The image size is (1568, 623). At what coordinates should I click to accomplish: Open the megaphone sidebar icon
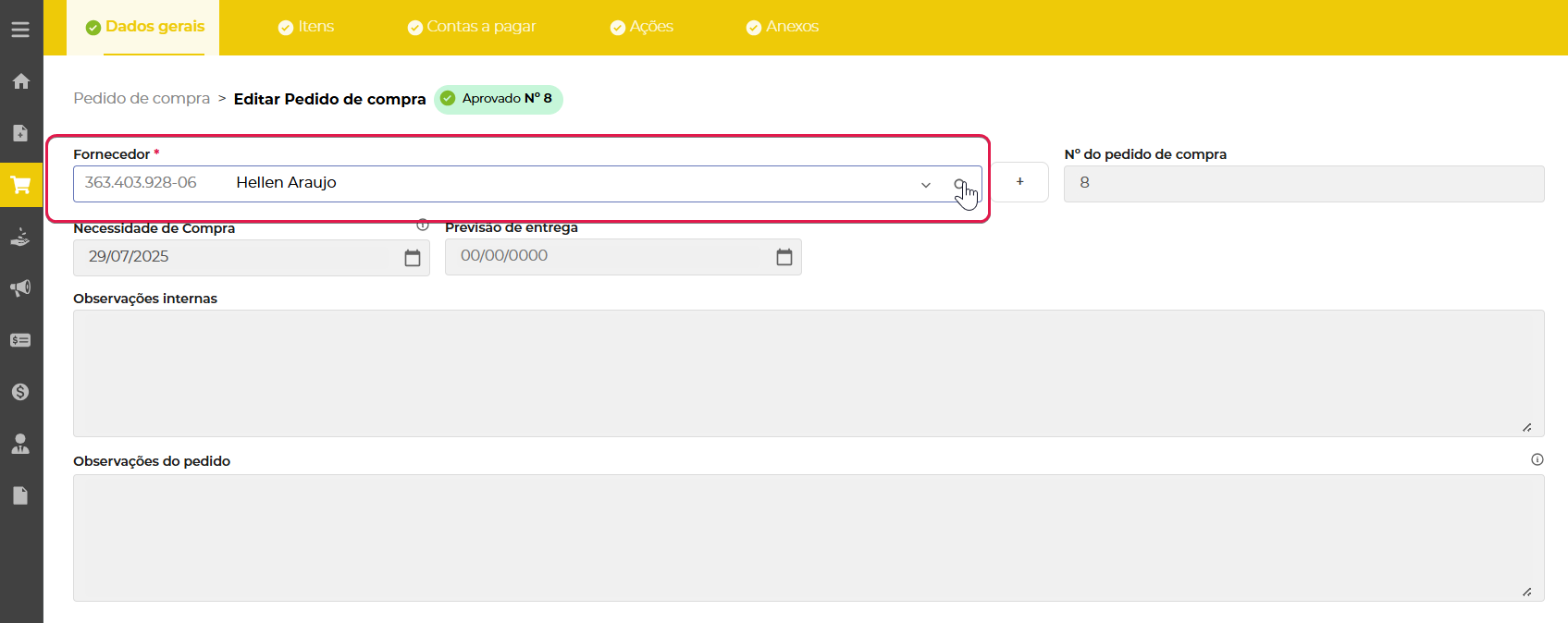pos(20,288)
